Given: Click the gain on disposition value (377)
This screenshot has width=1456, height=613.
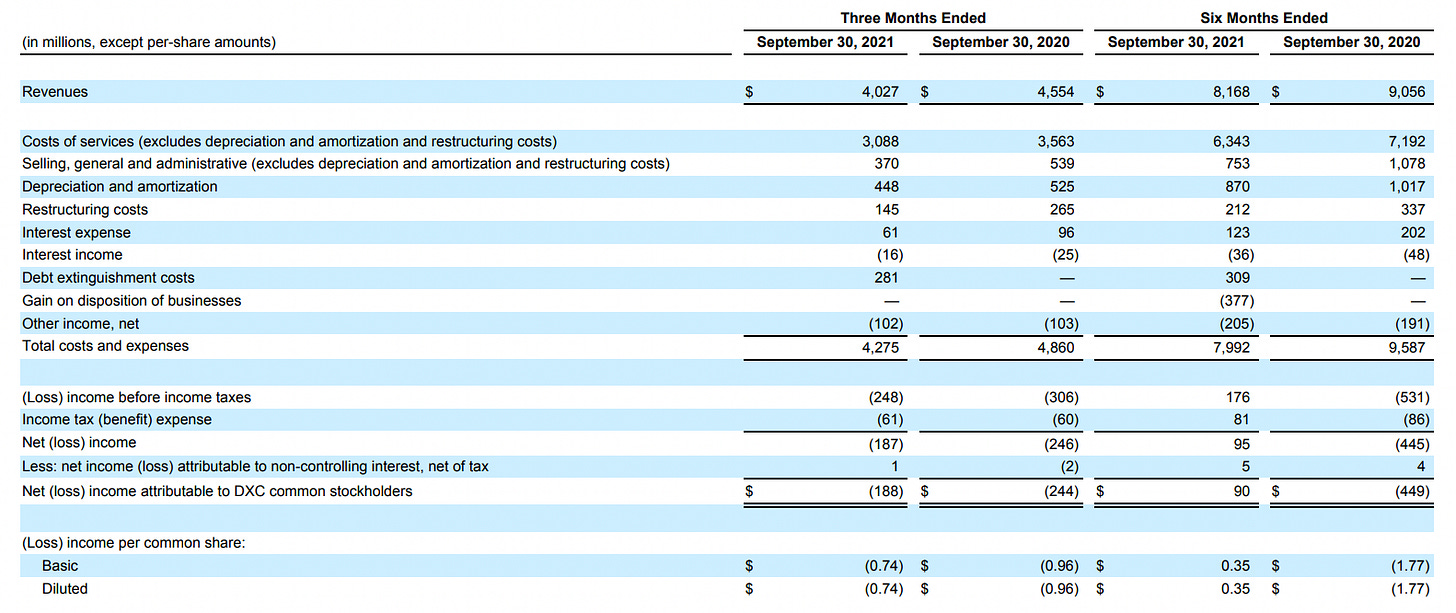Looking at the screenshot, I should [1237, 301].
